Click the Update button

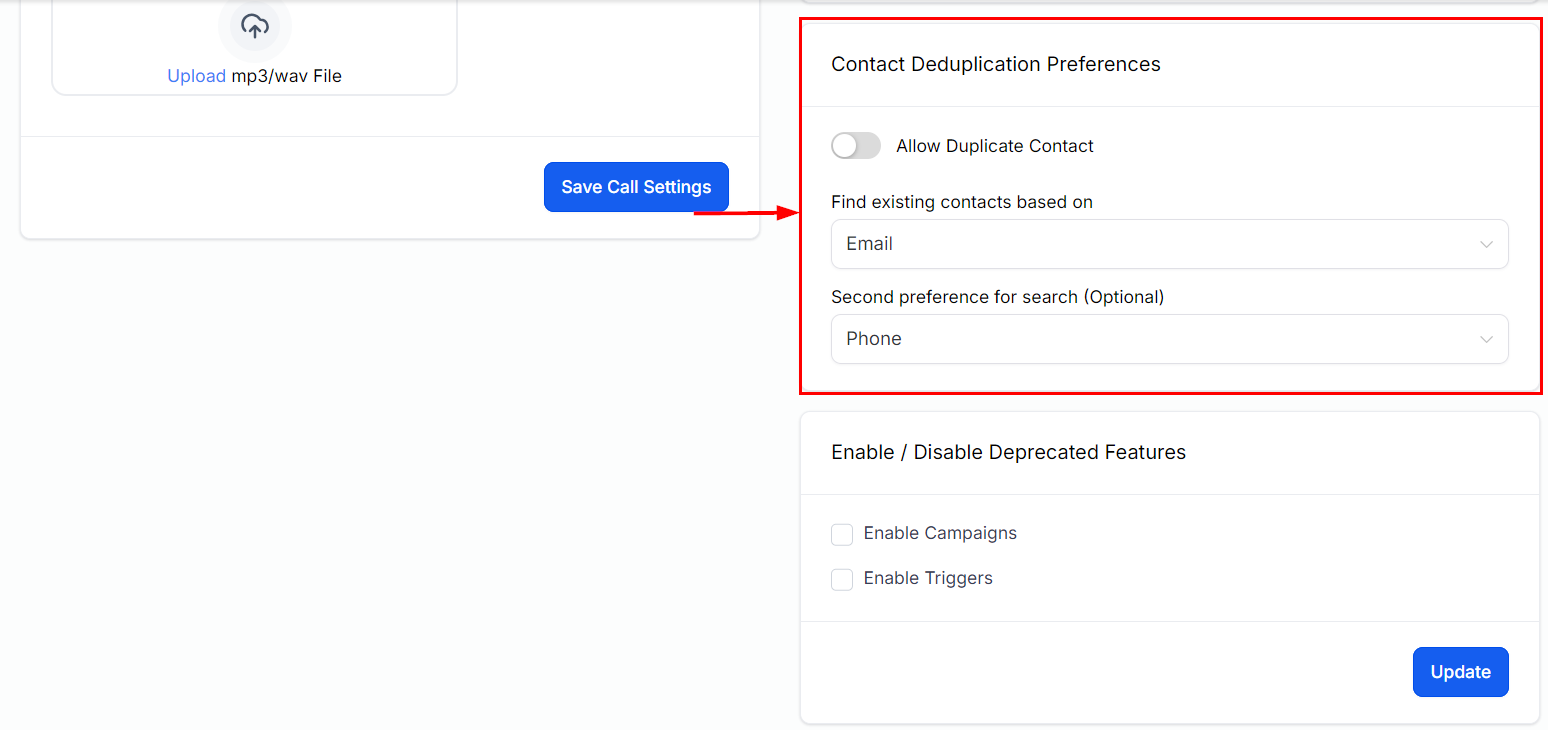click(1460, 672)
